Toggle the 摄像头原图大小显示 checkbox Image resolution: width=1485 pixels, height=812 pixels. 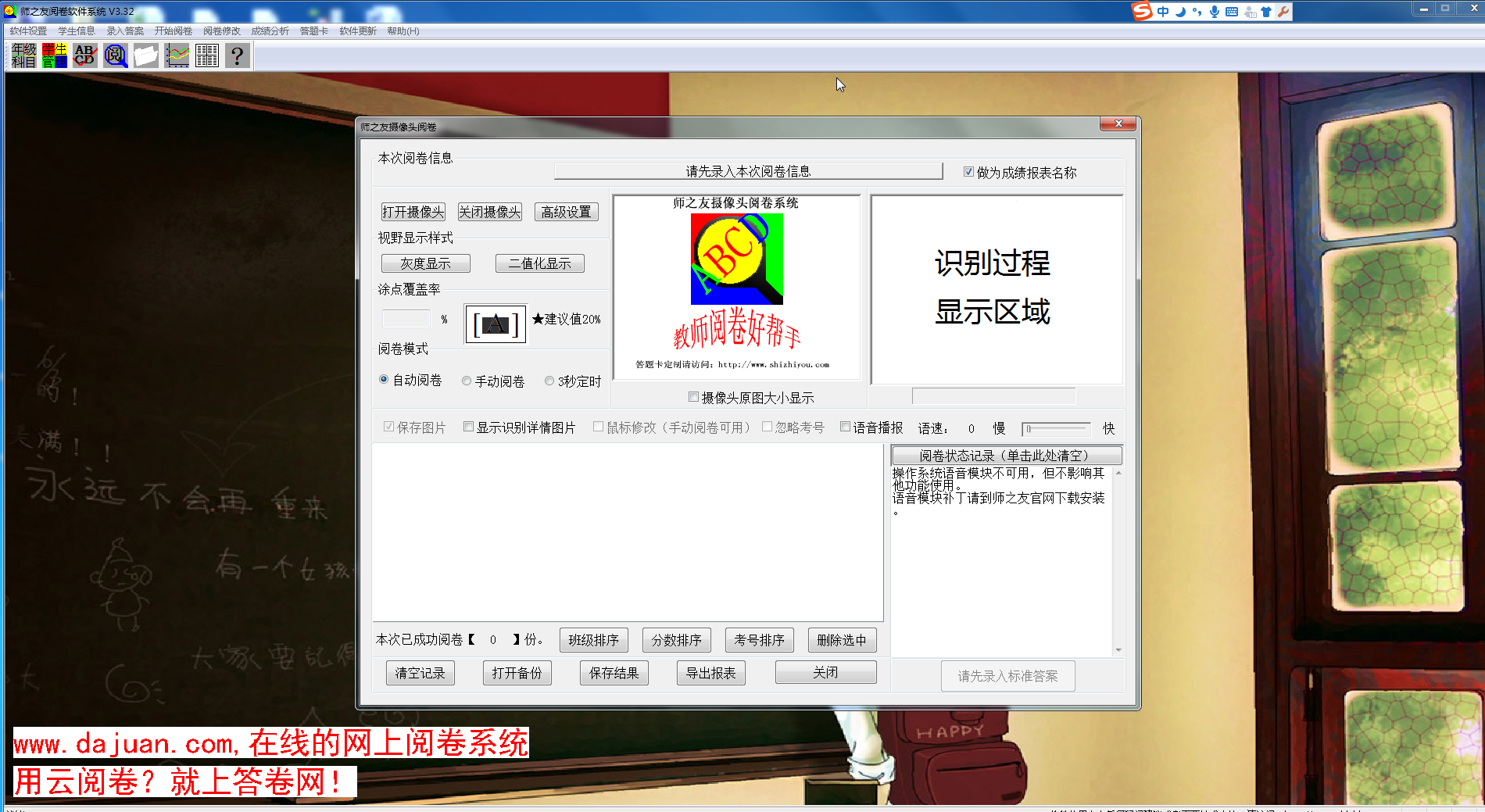(x=693, y=397)
